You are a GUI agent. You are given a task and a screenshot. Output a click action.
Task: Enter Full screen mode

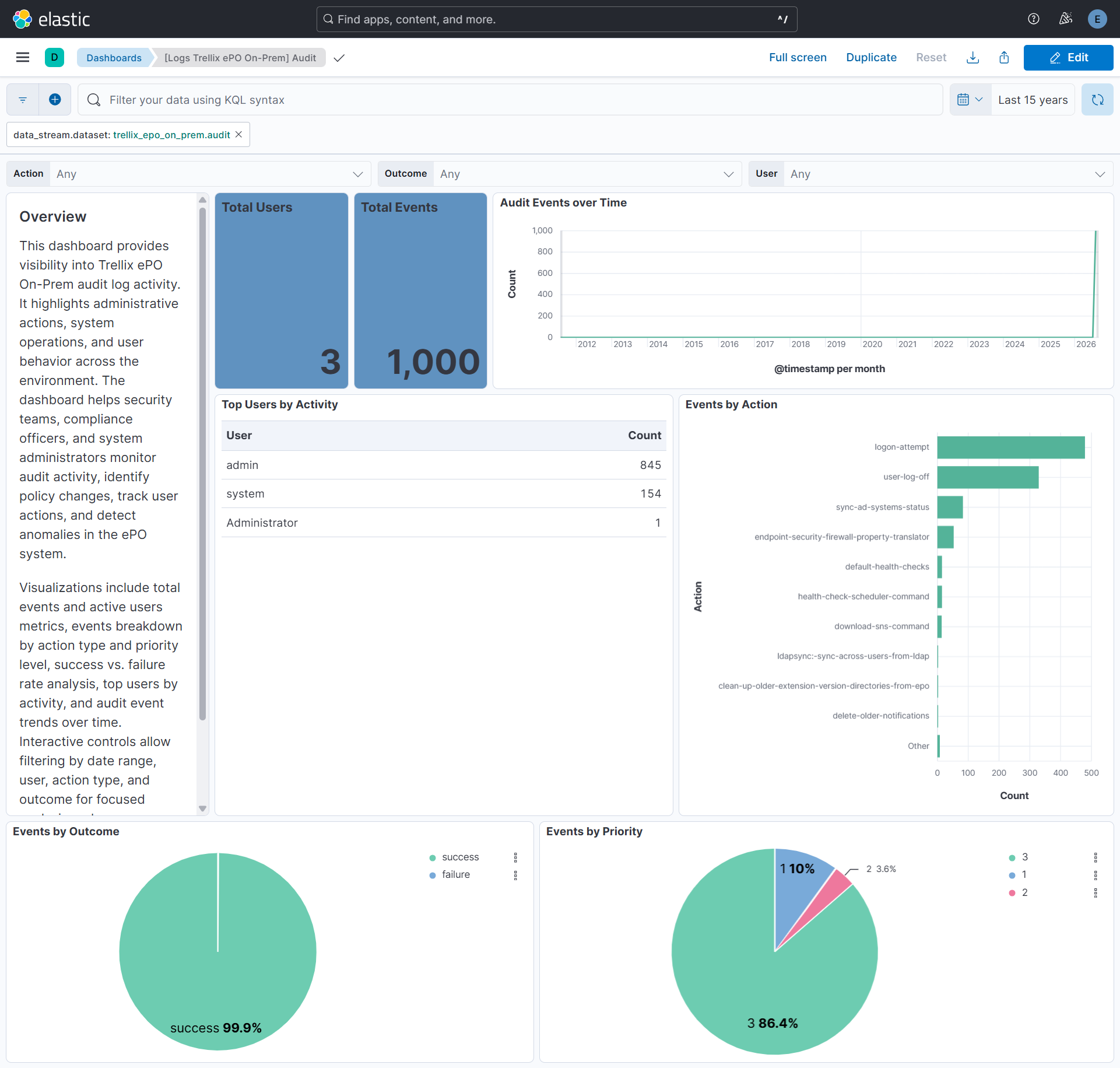pyautogui.click(x=798, y=57)
